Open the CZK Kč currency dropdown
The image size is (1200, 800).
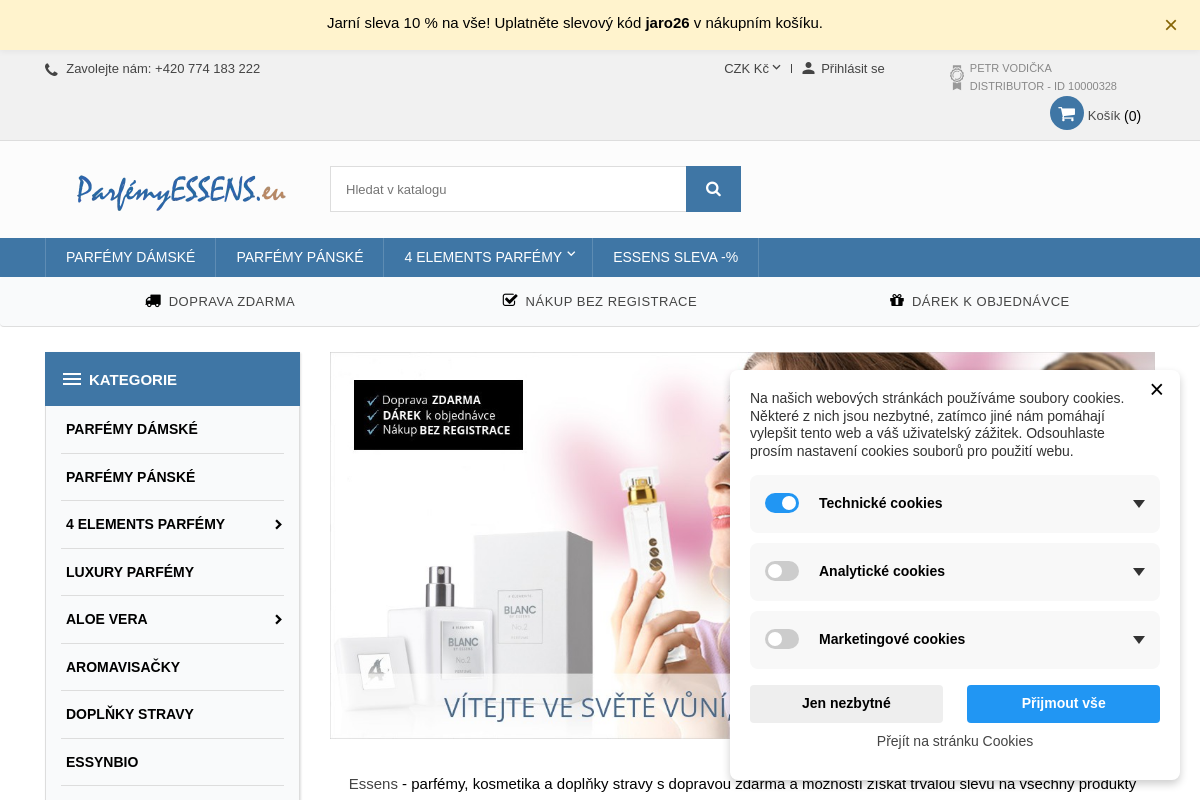click(x=752, y=69)
